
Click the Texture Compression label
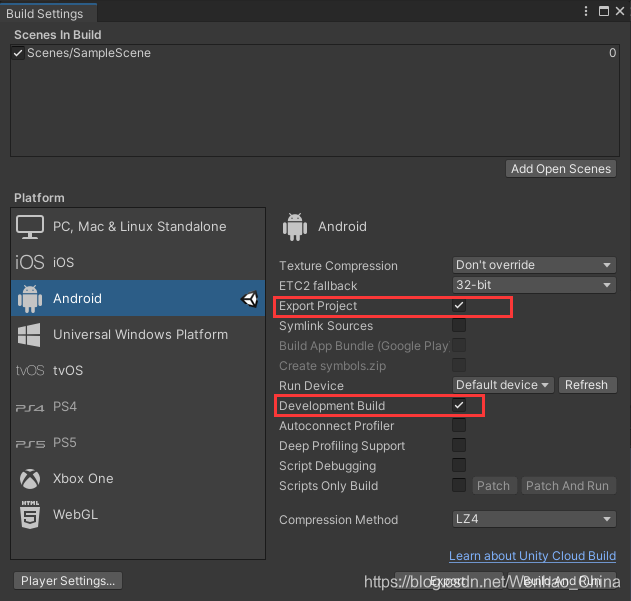[338, 266]
